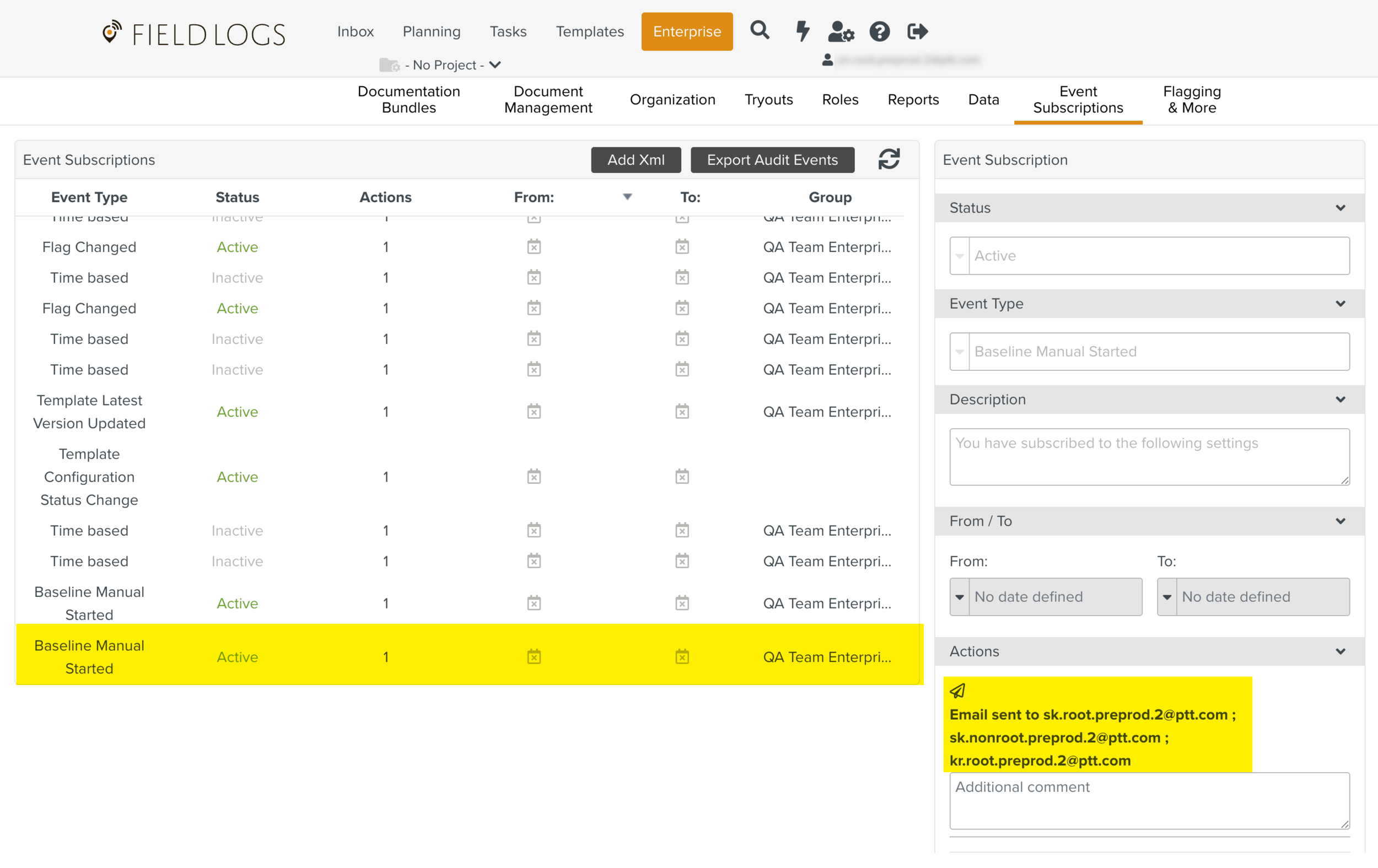Click the refresh subscriptions icon
This screenshot has height=868, width=1378.
pos(889,159)
